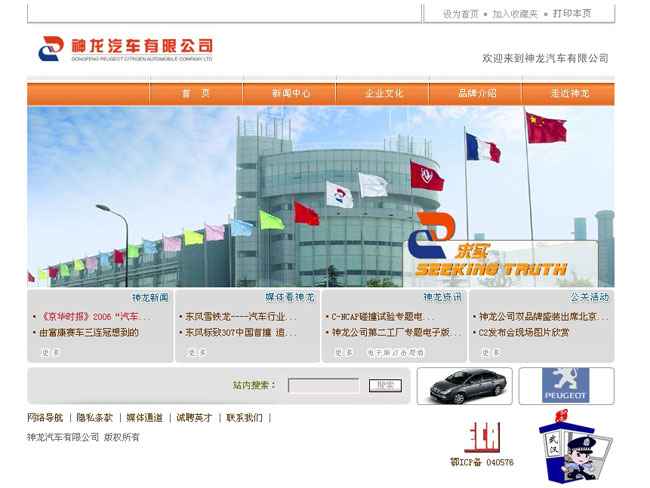The image size is (650, 488).
Task: Select 品牌介绍 in the navigation bar
Action: 476,94
